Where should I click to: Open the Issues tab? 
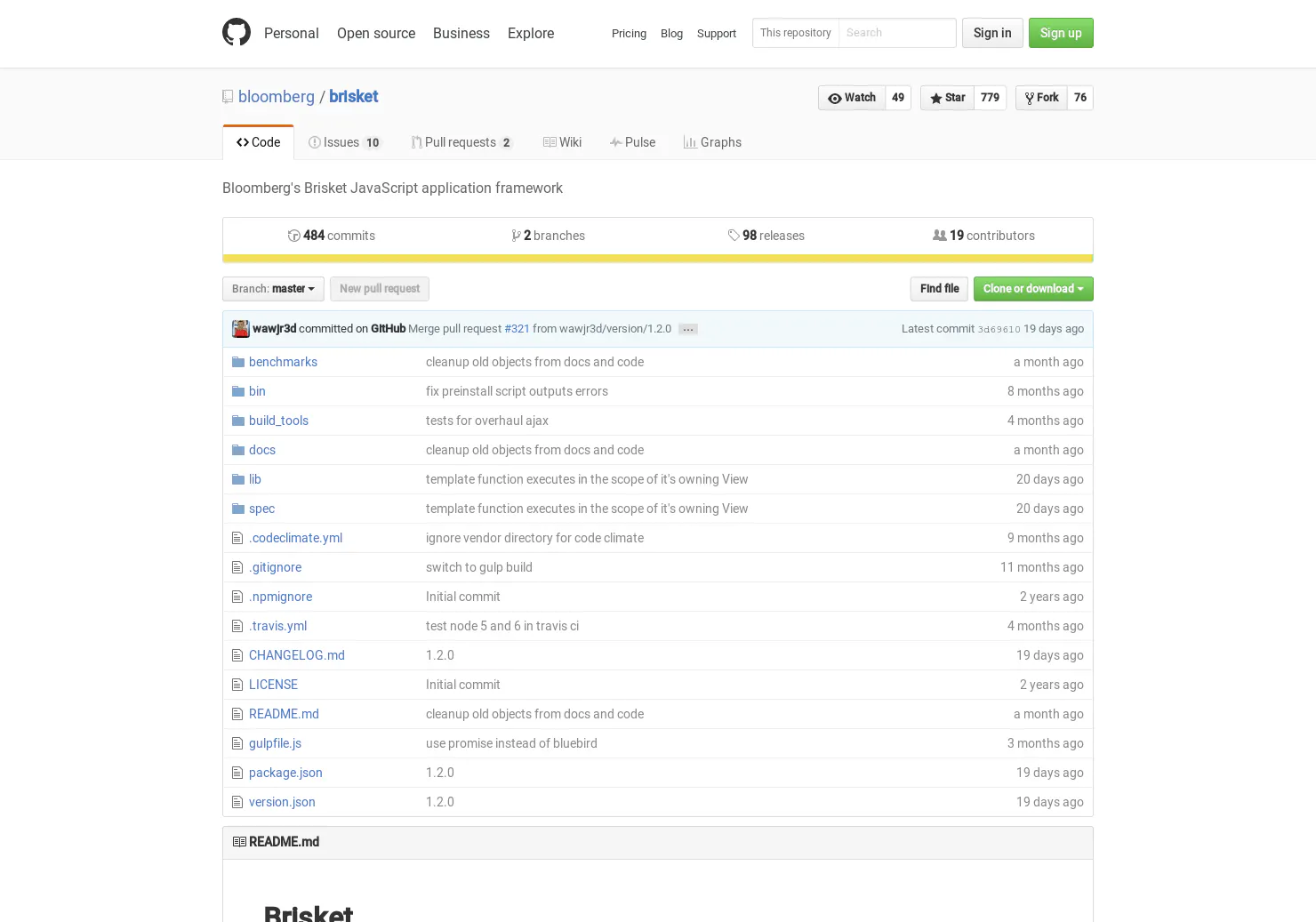pos(345,142)
